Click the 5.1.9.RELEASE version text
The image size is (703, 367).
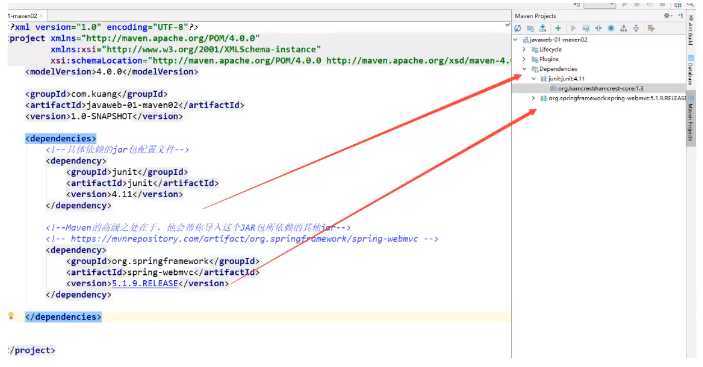tap(145, 283)
